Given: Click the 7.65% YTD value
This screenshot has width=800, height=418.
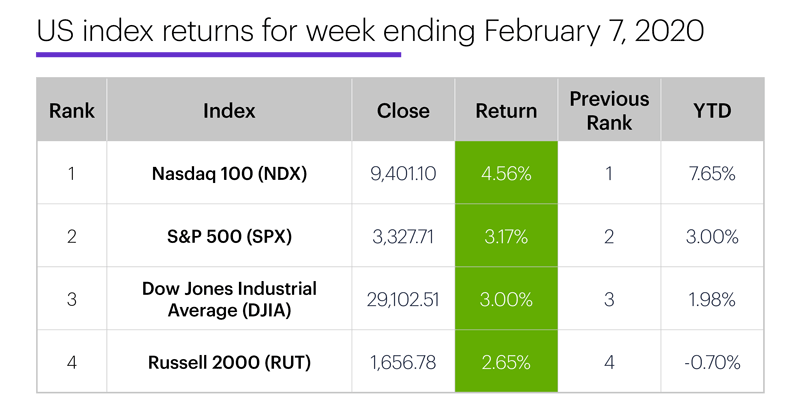Looking at the screenshot, I should pyautogui.click(x=711, y=174).
